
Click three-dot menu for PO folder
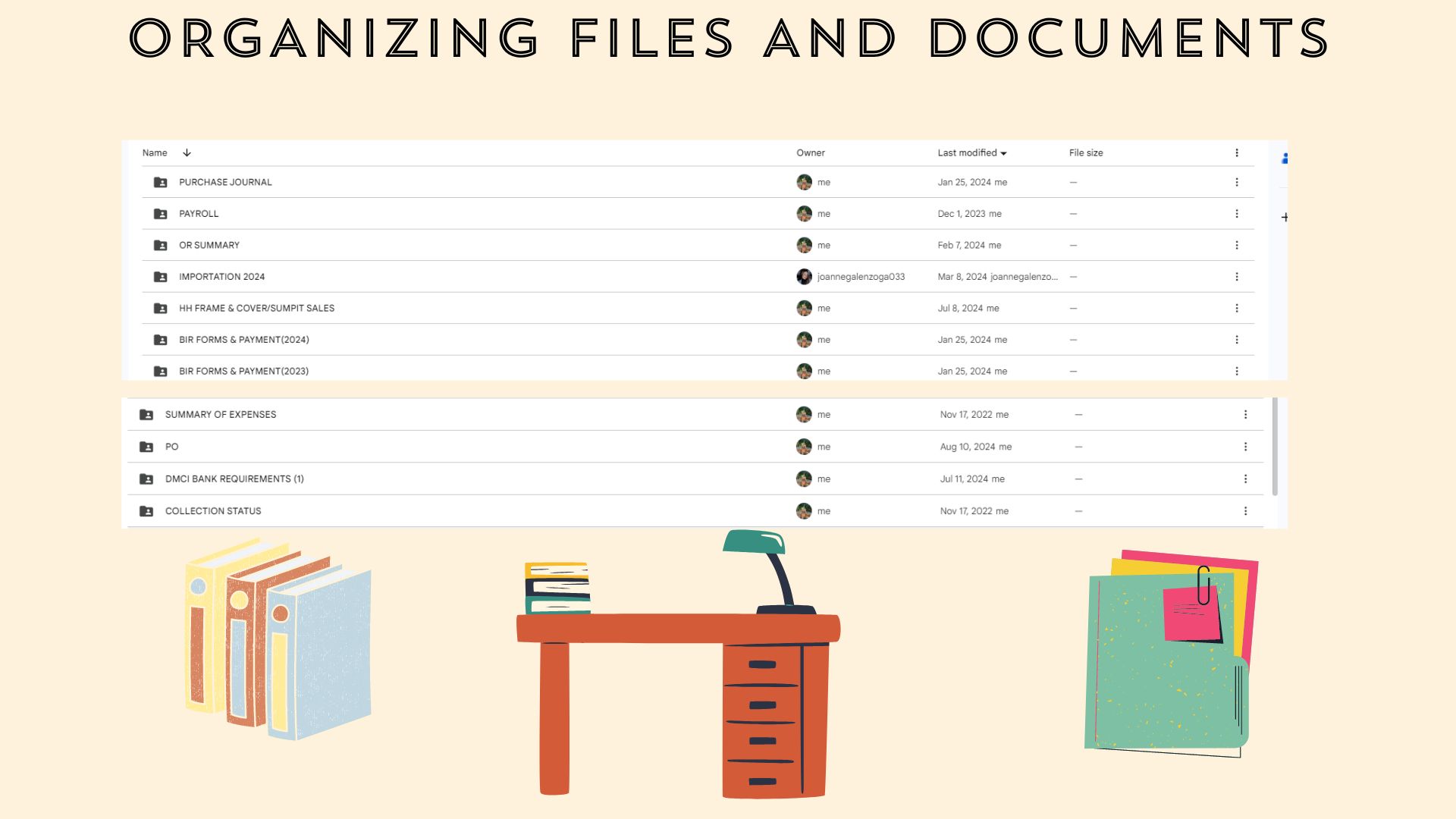pyautogui.click(x=1245, y=447)
